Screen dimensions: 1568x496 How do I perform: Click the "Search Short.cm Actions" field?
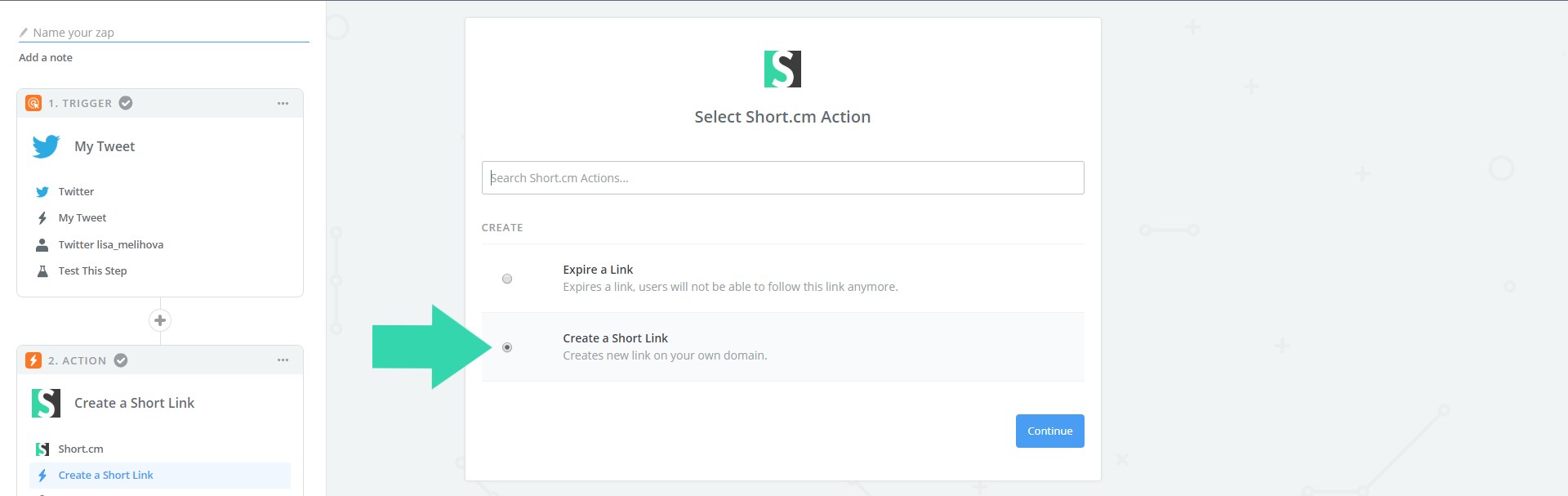tap(782, 177)
